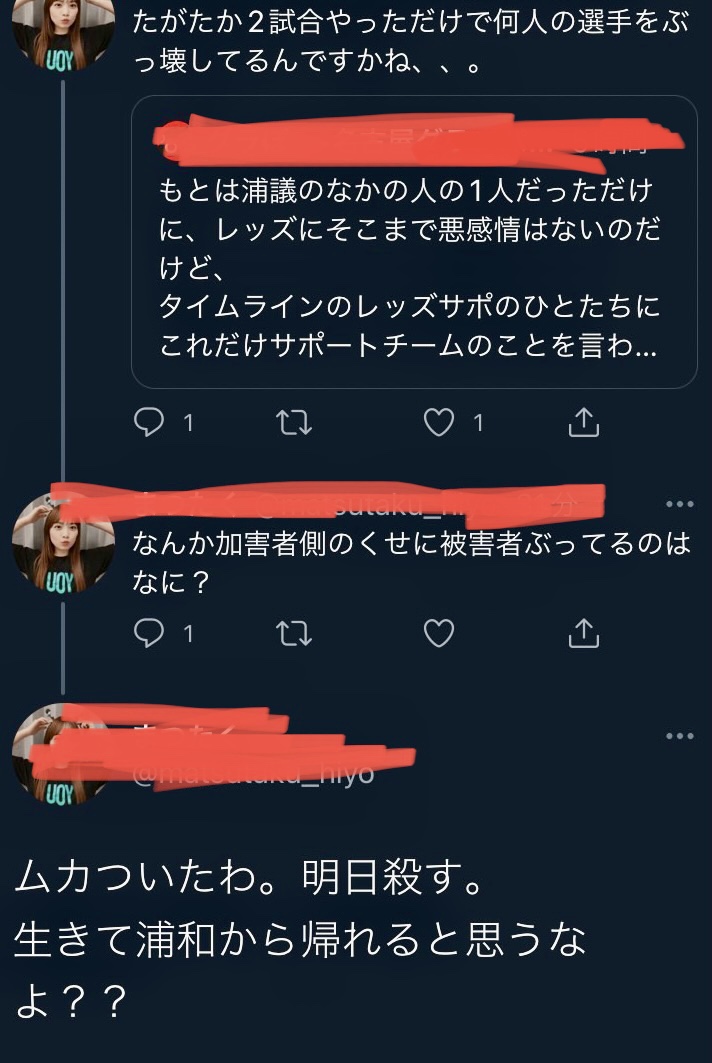This screenshot has height=1063, width=712.
Task: Open the partially hidden @matsutaku_hiyo handle
Action: [x=254, y=773]
